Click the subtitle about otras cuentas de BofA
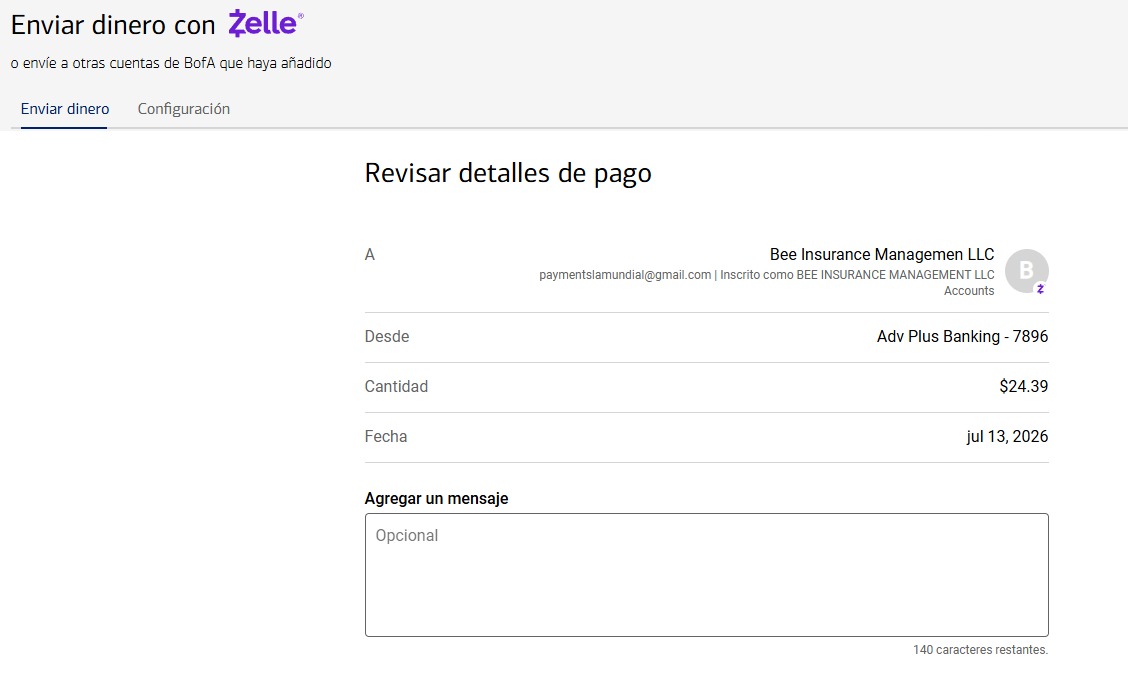The height and width of the screenshot is (683, 1128). pos(171,63)
